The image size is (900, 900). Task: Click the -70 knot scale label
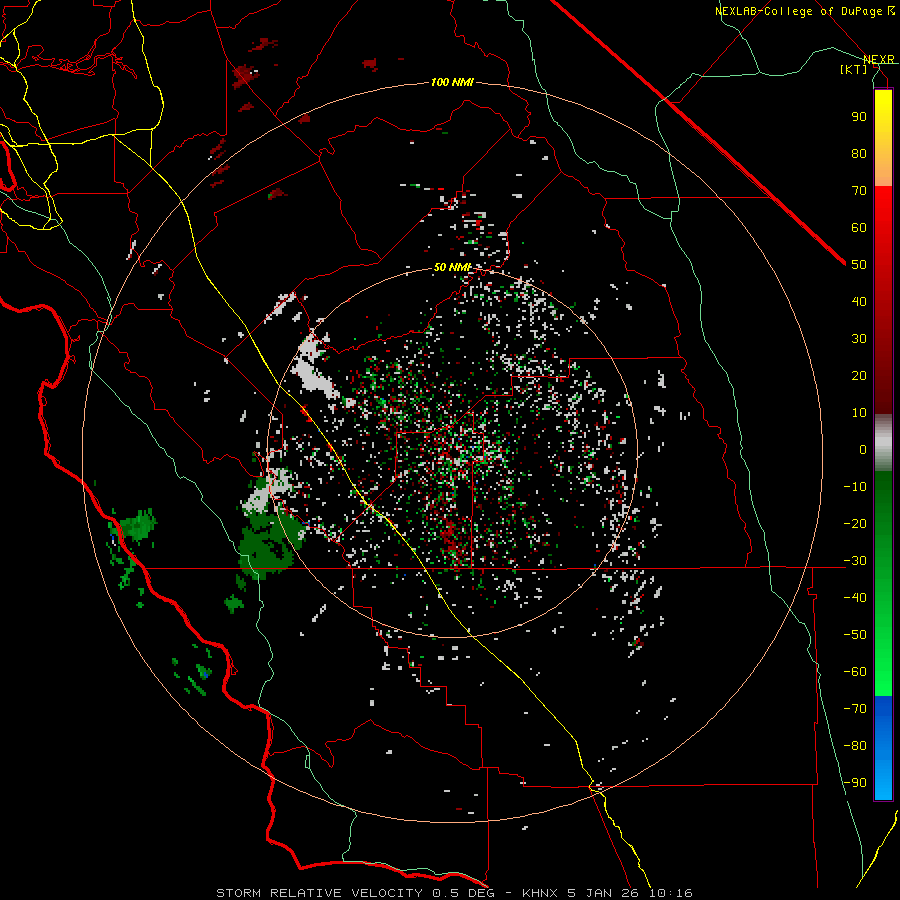point(855,708)
